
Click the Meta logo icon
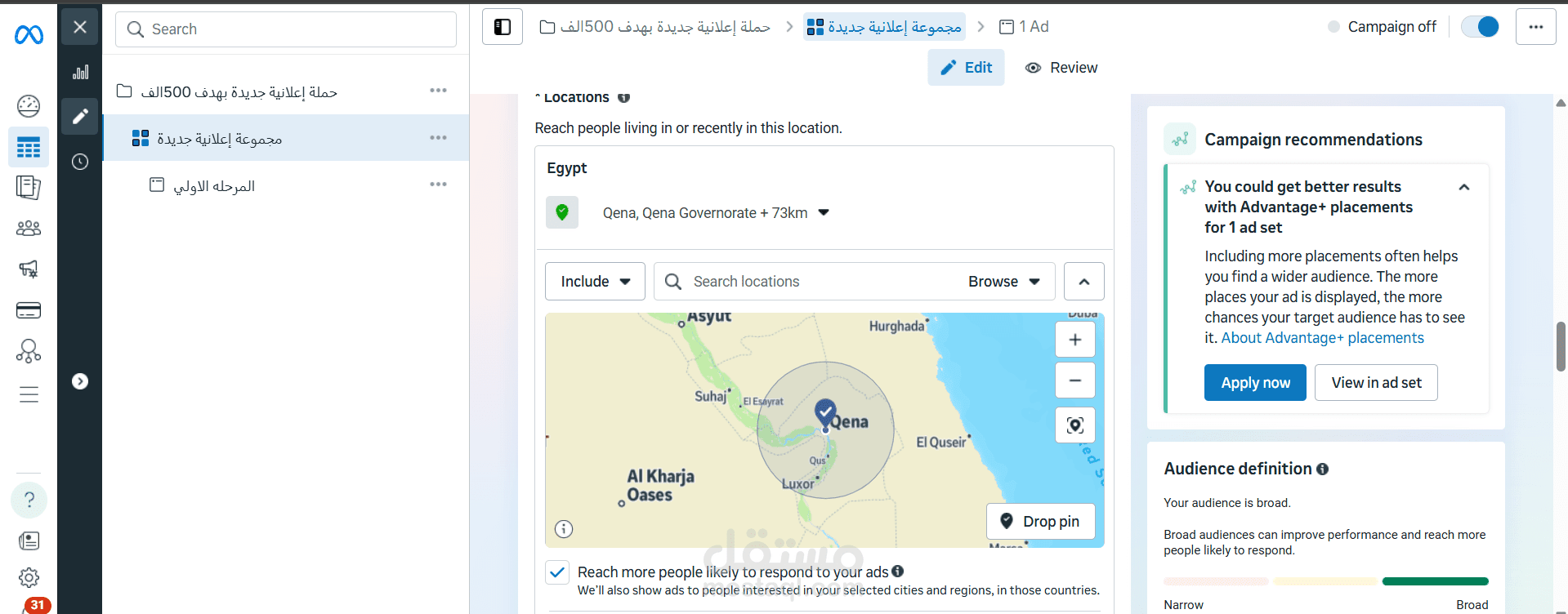coord(29,34)
